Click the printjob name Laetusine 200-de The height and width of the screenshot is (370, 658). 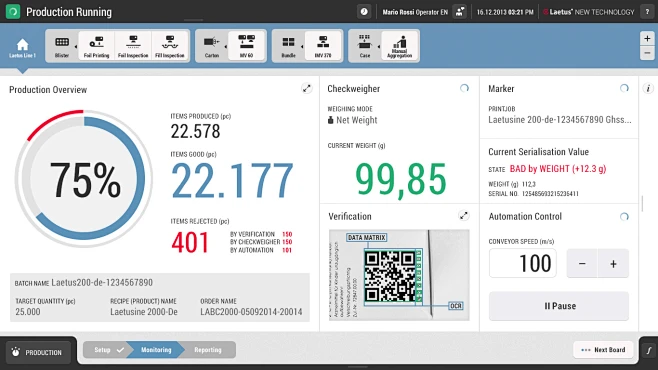[x=559, y=120]
